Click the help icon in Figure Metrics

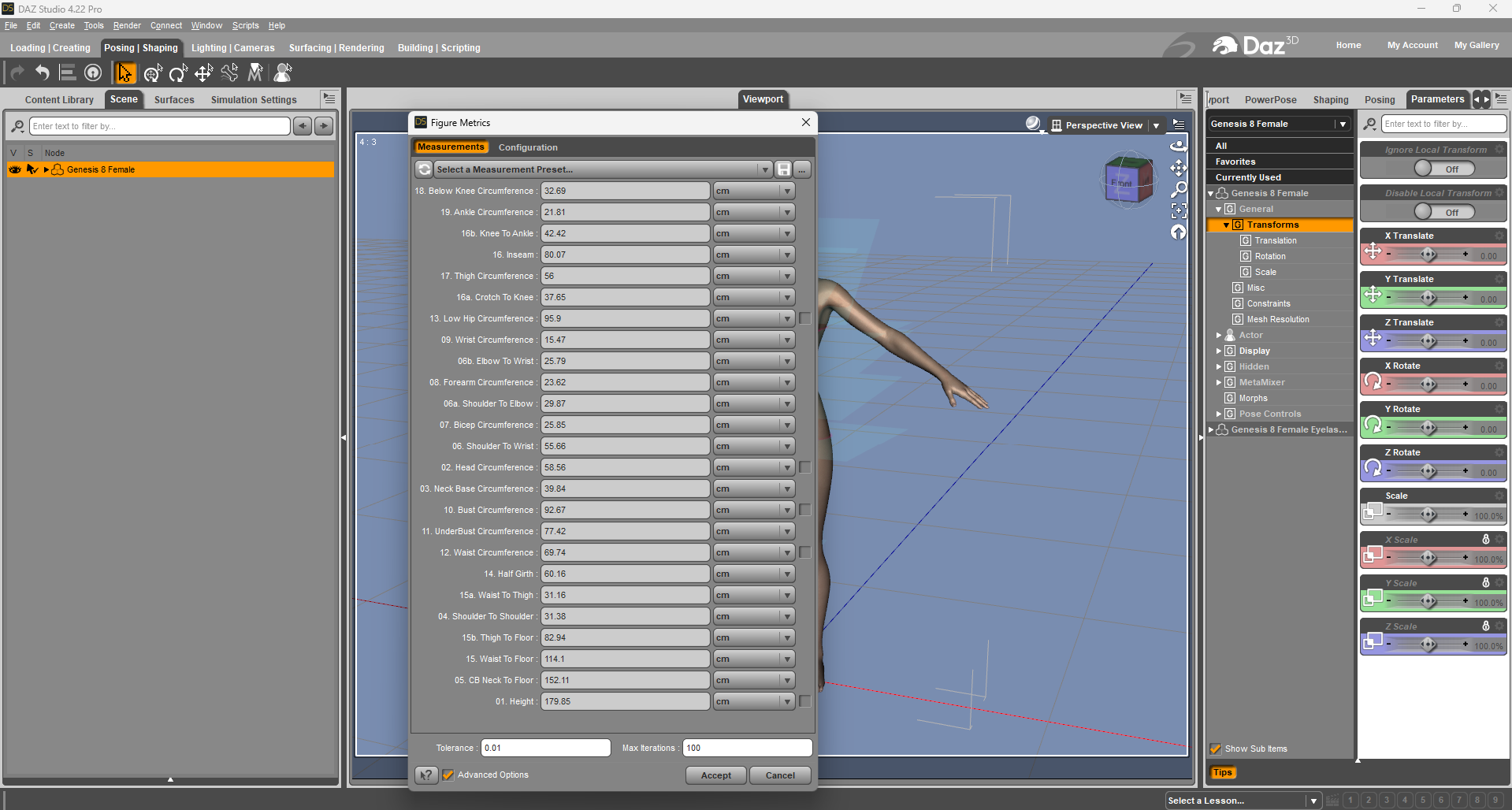pos(426,775)
